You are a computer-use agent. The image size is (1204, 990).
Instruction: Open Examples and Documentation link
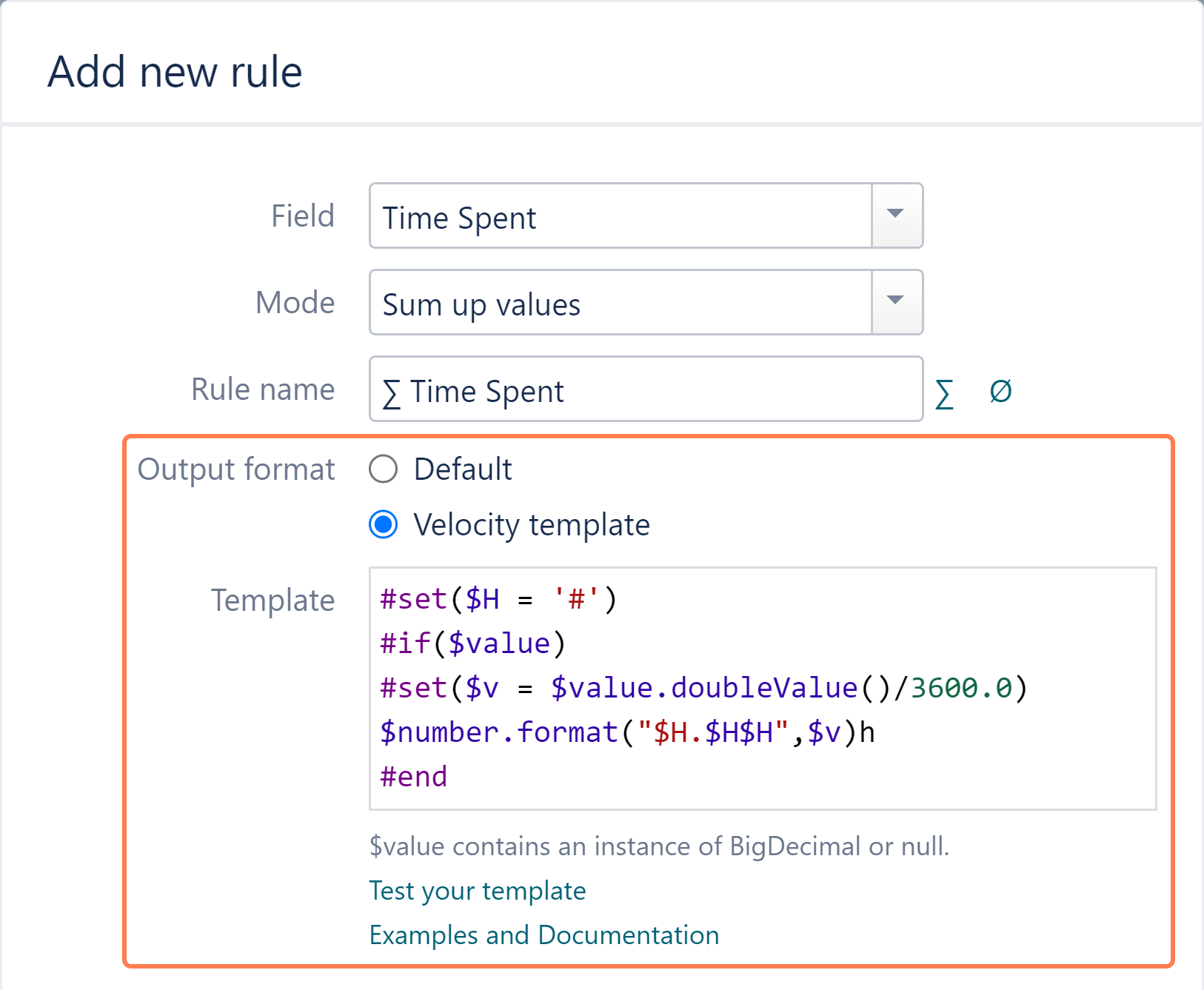pyautogui.click(x=544, y=935)
